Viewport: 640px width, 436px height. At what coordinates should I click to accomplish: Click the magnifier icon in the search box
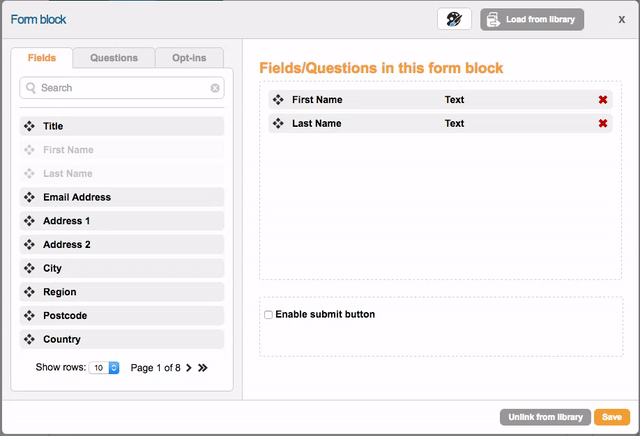[31, 88]
